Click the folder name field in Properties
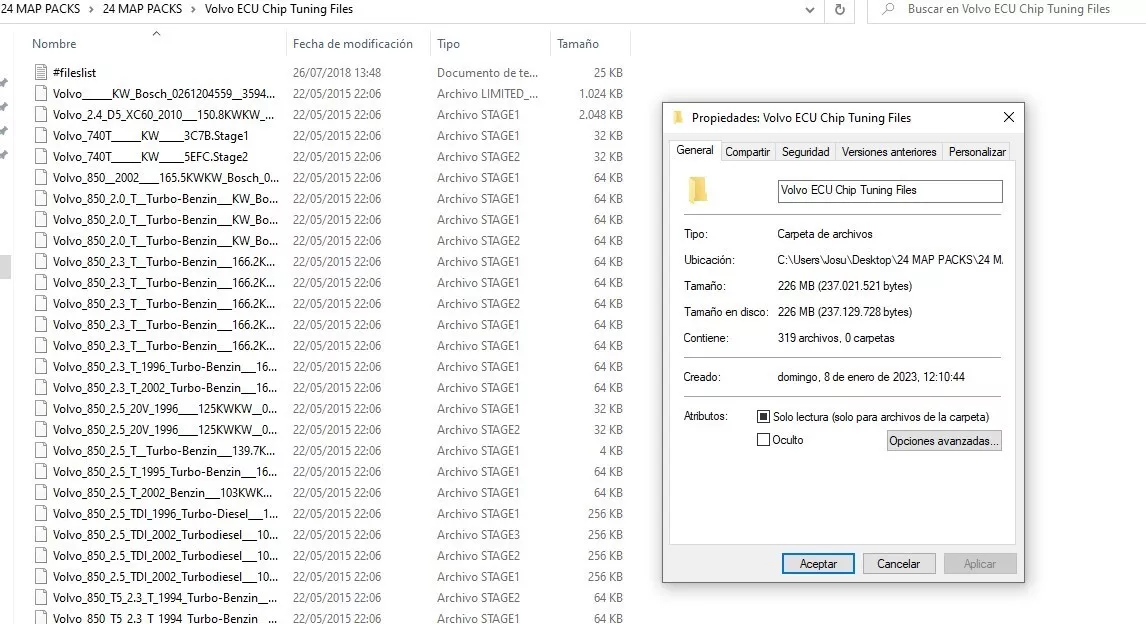The image size is (1146, 624). (890, 191)
